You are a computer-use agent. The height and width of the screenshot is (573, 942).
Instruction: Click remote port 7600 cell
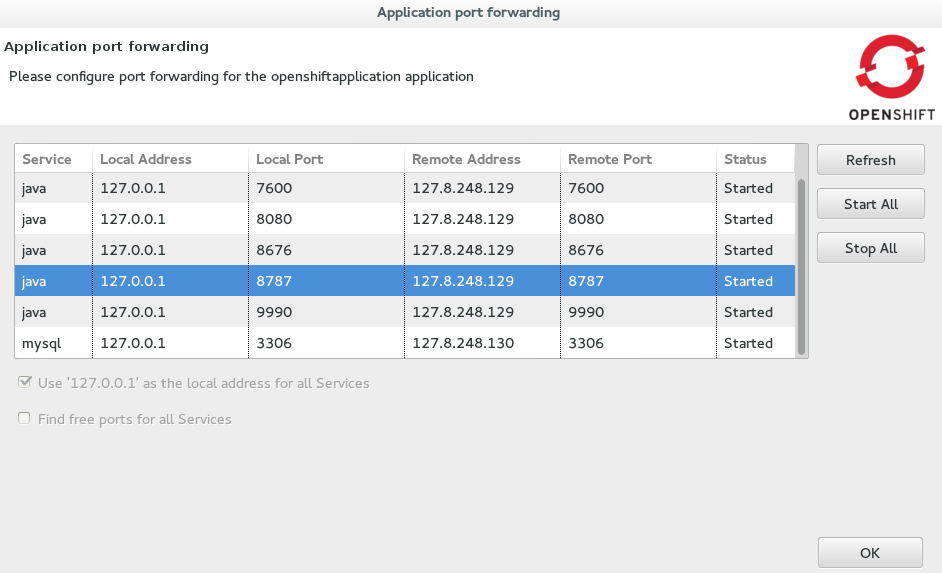[x=586, y=188]
